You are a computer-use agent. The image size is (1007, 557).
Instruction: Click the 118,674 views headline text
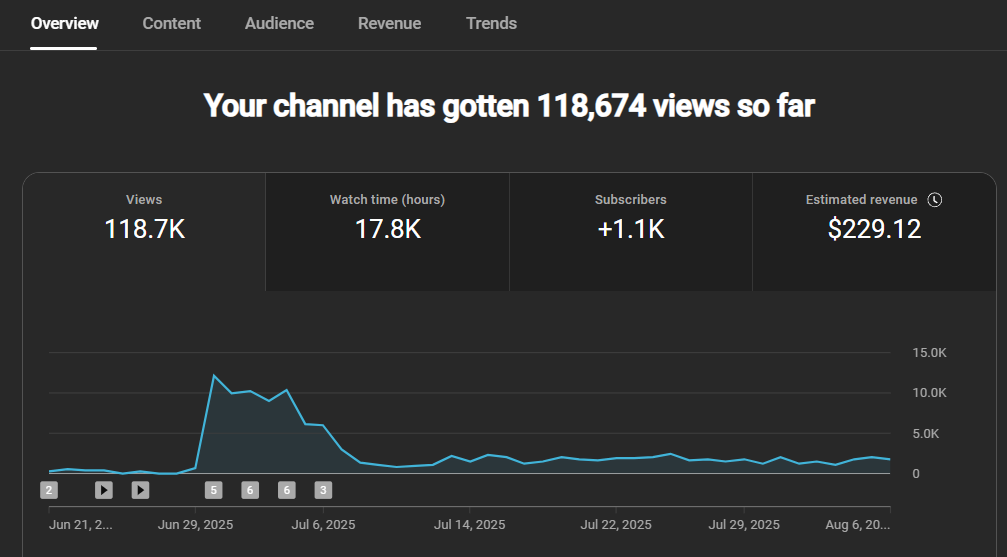(509, 105)
